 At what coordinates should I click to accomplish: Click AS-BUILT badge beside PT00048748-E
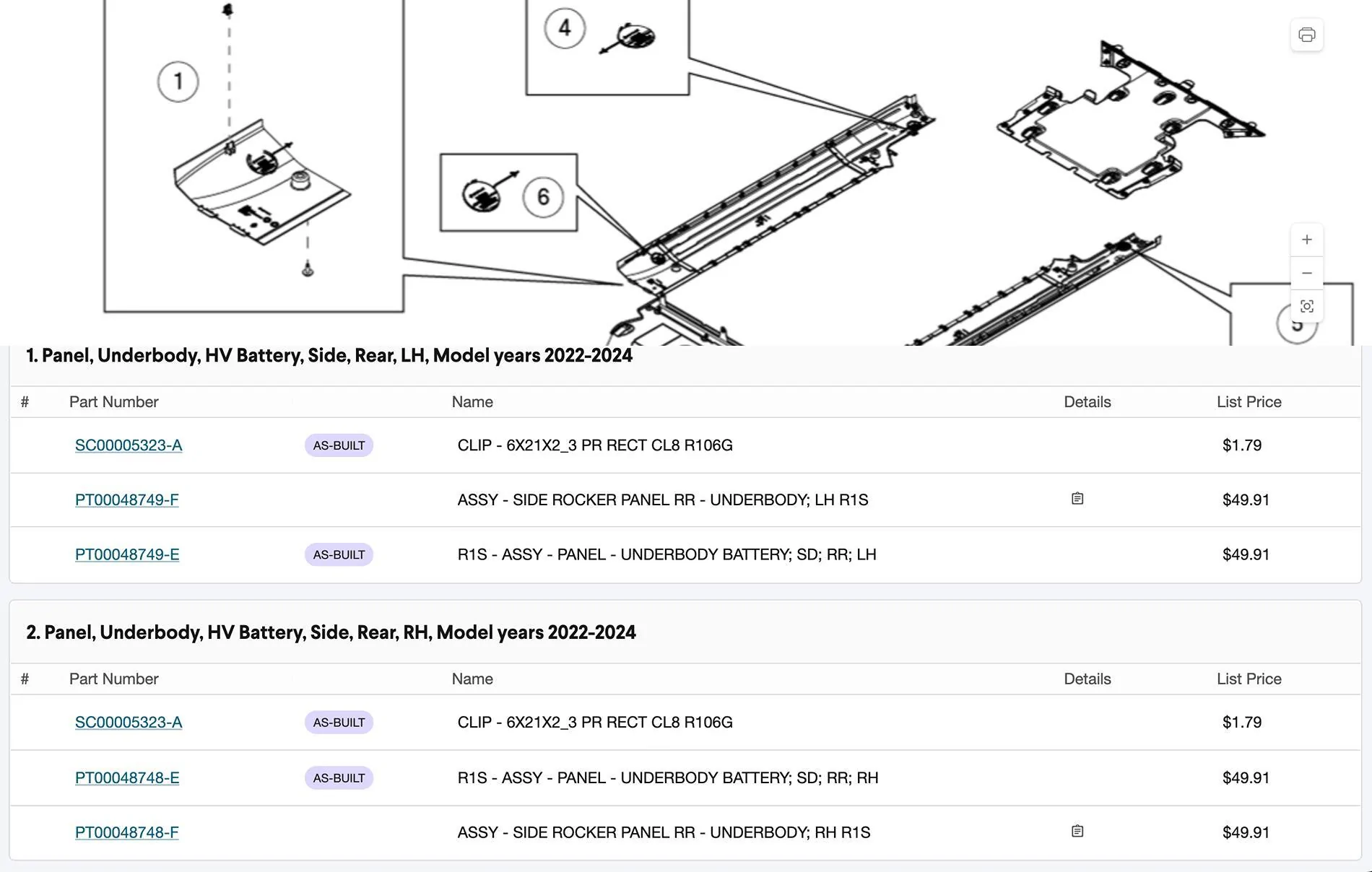tap(339, 778)
